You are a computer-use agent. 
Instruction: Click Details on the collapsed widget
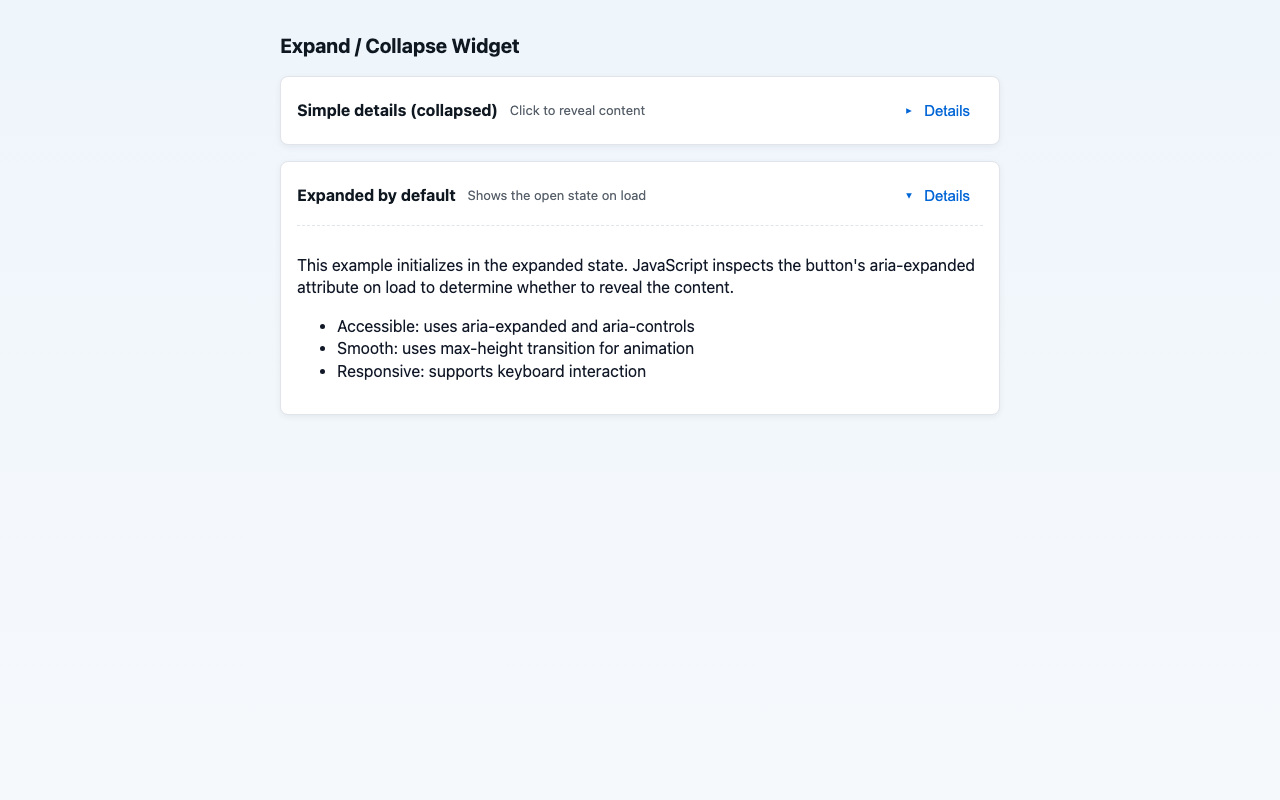pos(946,111)
